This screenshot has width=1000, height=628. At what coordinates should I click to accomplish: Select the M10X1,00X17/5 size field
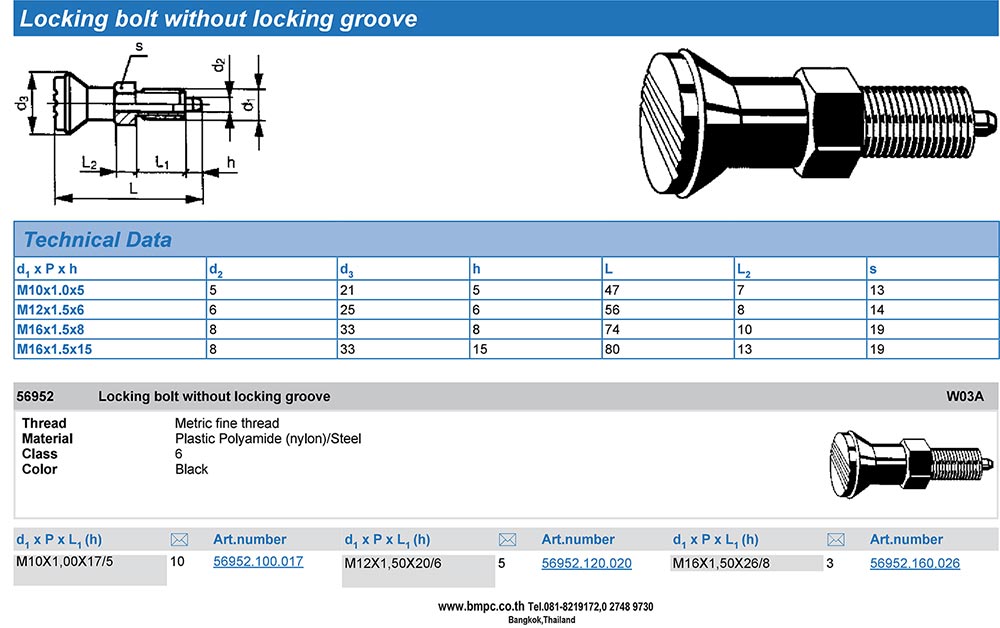tap(90, 569)
